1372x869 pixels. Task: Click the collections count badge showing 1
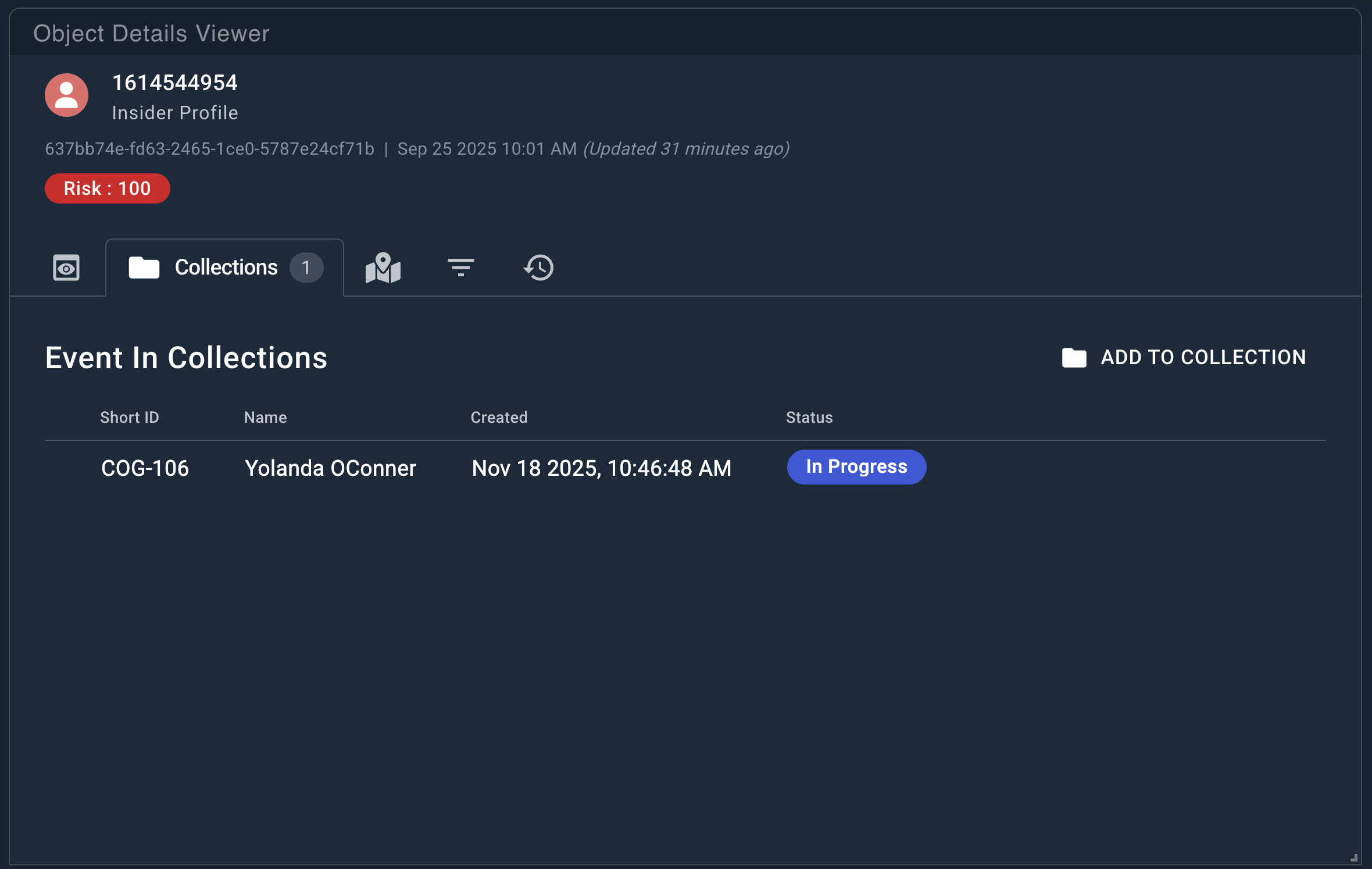(307, 268)
